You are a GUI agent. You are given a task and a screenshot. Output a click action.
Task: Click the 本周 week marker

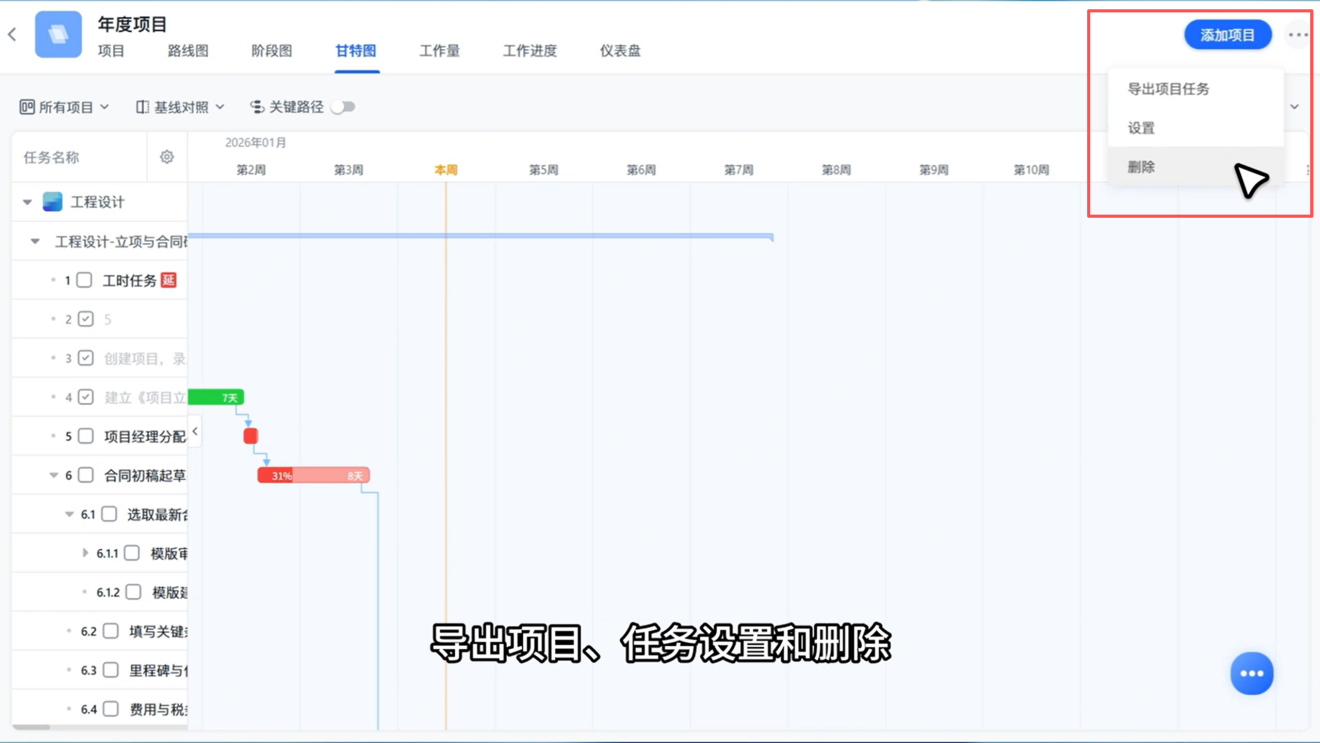pos(446,170)
